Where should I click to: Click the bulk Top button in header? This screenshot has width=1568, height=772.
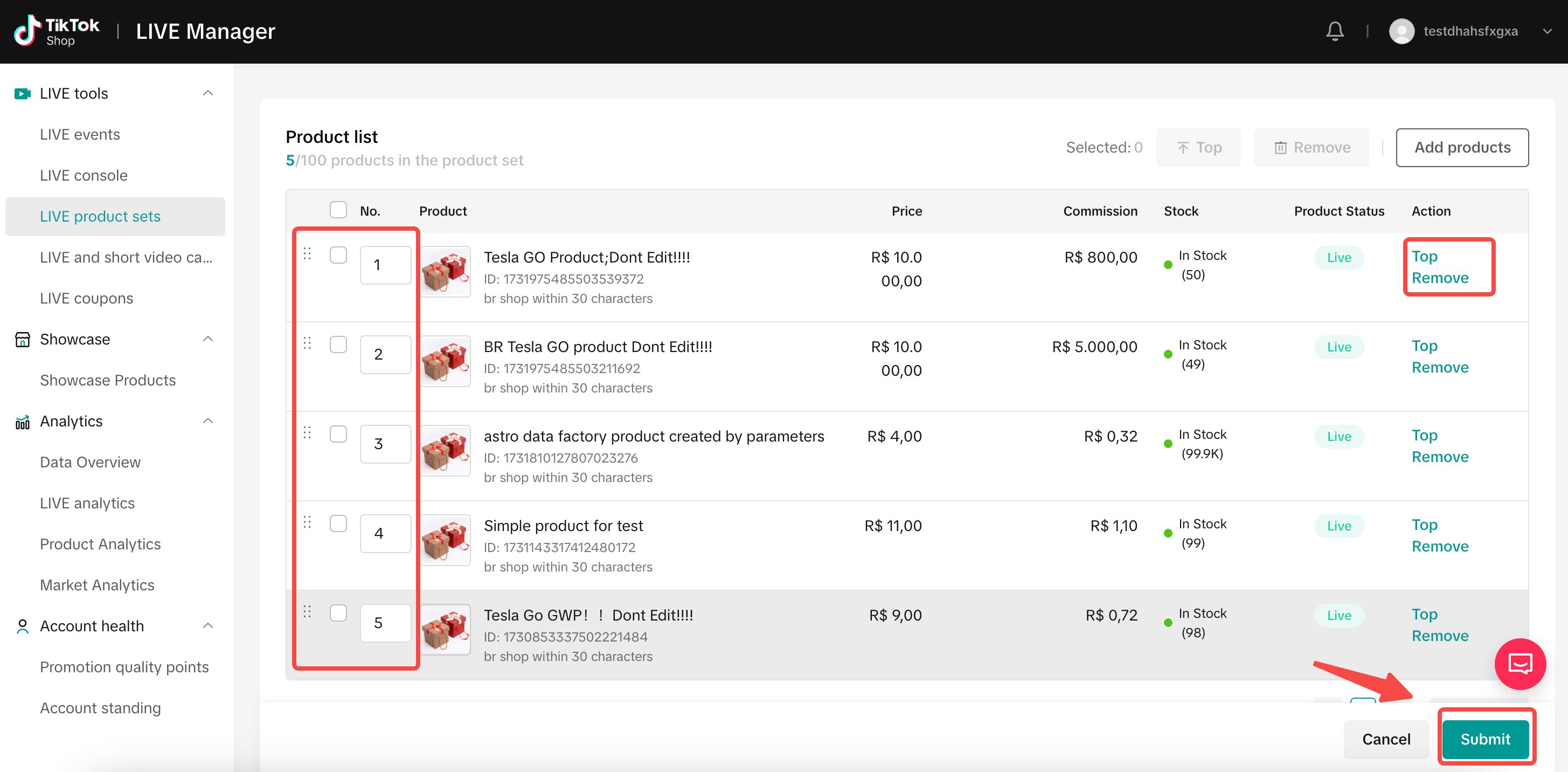[1198, 147]
